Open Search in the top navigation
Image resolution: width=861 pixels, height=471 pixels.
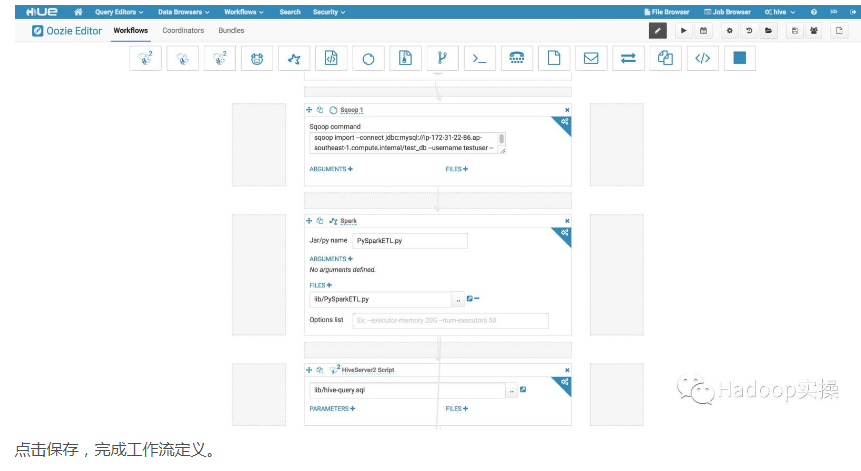pos(290,12)
